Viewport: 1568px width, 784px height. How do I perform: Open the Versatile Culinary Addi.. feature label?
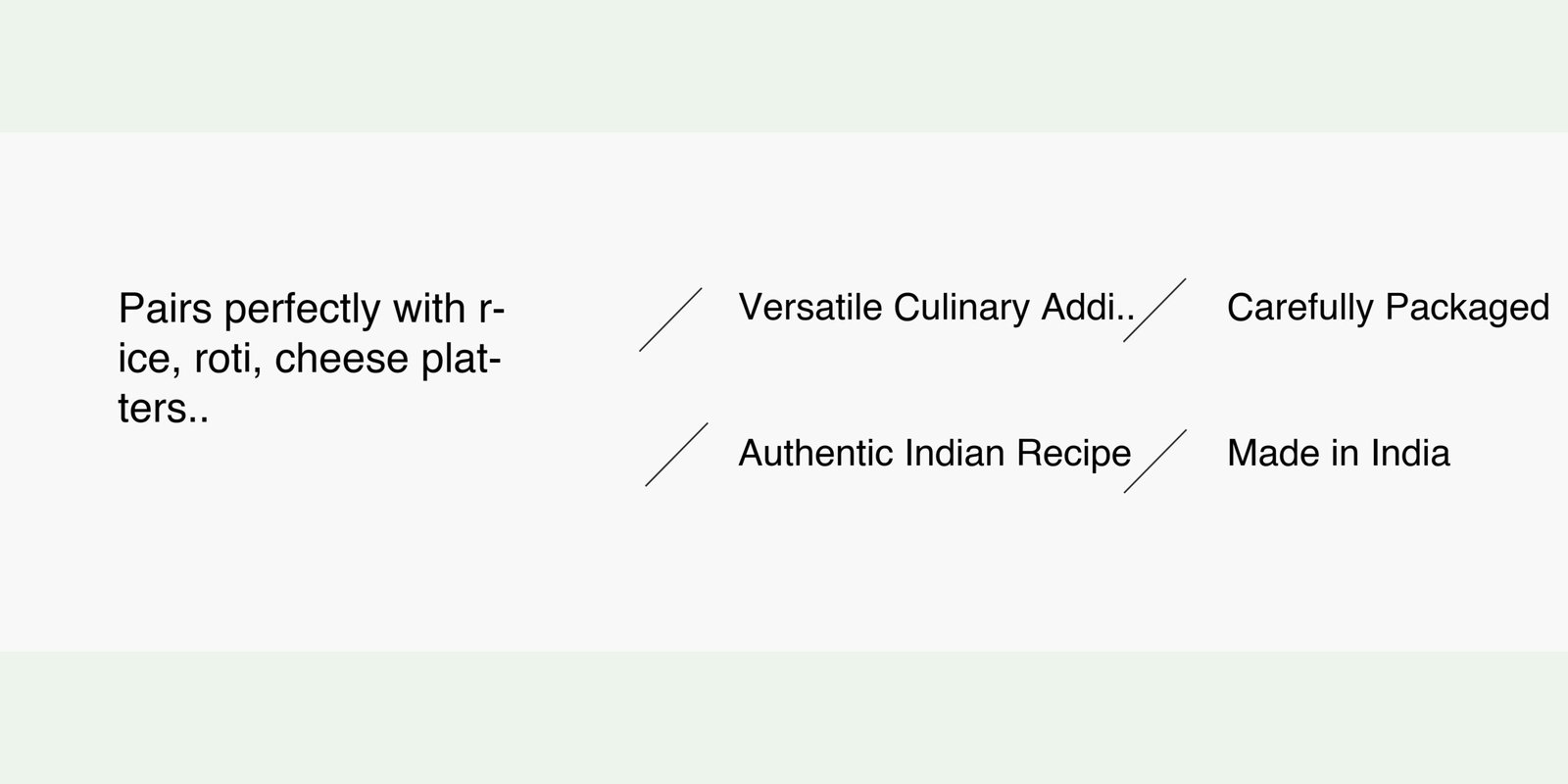(936, 308)
